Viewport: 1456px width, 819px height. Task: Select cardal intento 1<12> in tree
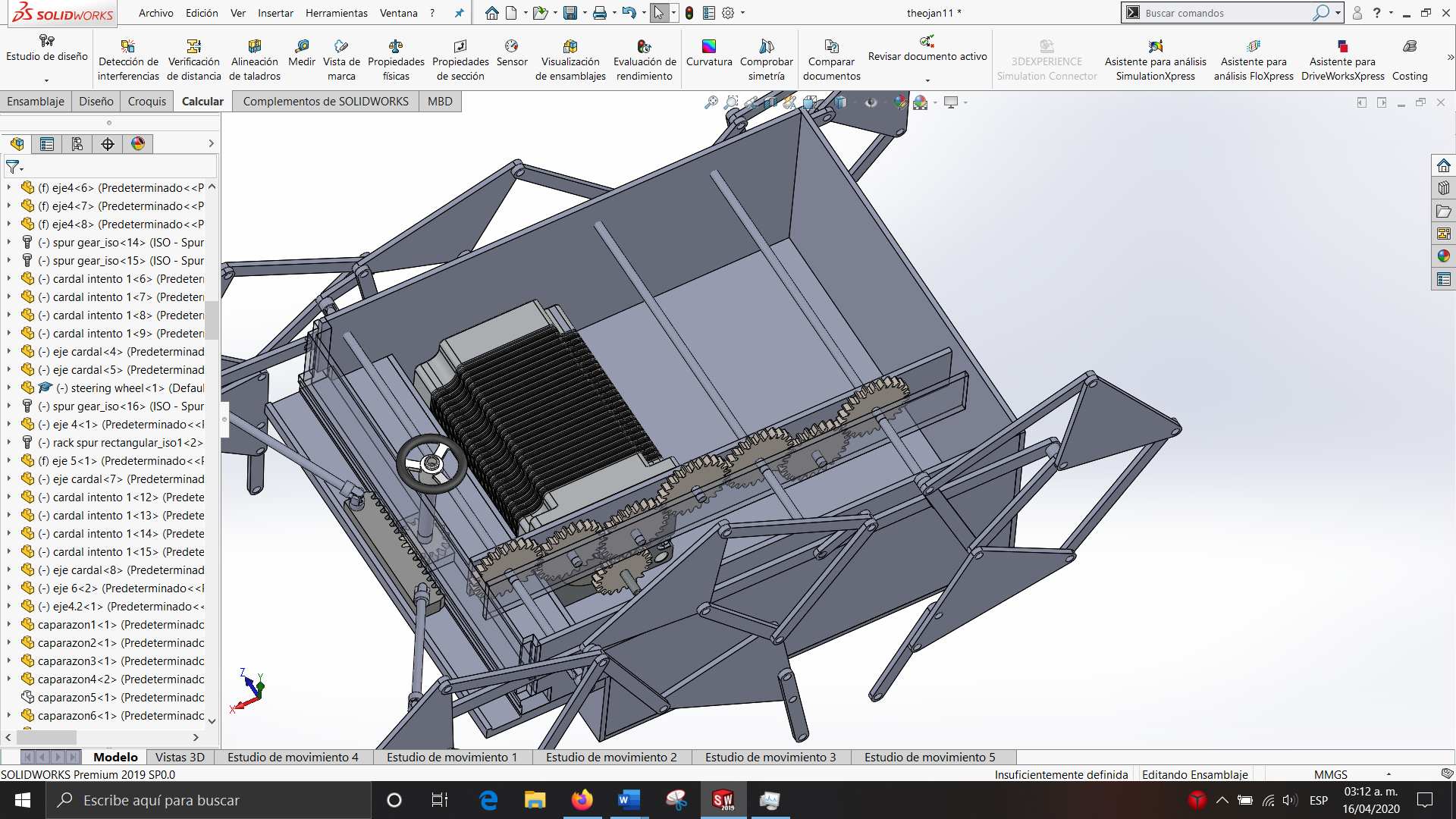[x=121, y=497]
